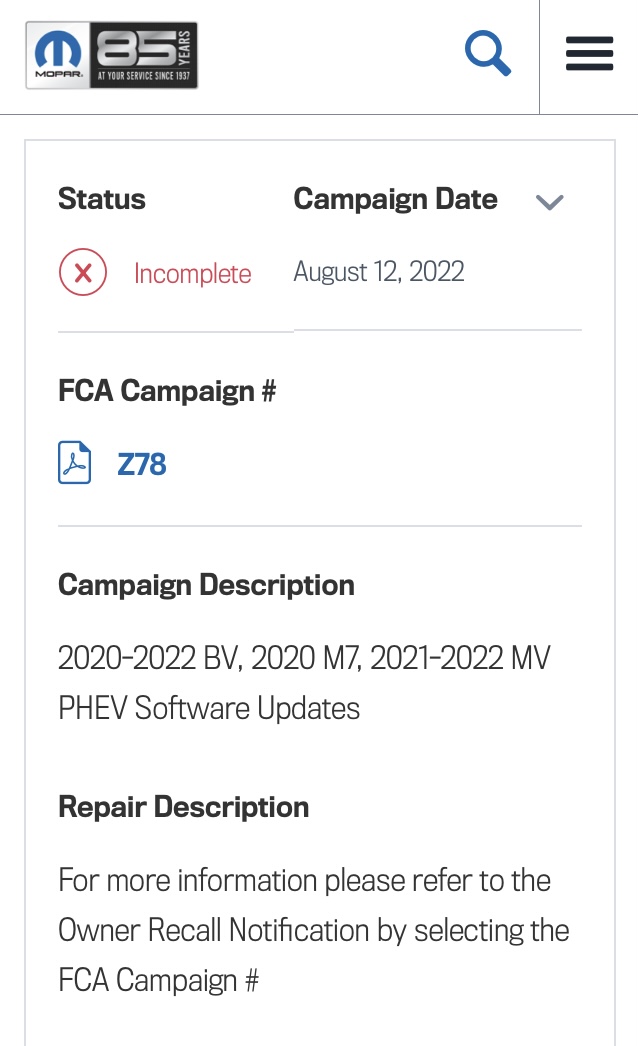The image size is (638, 1046).
Task: Select the red Incomplete status text
Action: coord(193,274)
